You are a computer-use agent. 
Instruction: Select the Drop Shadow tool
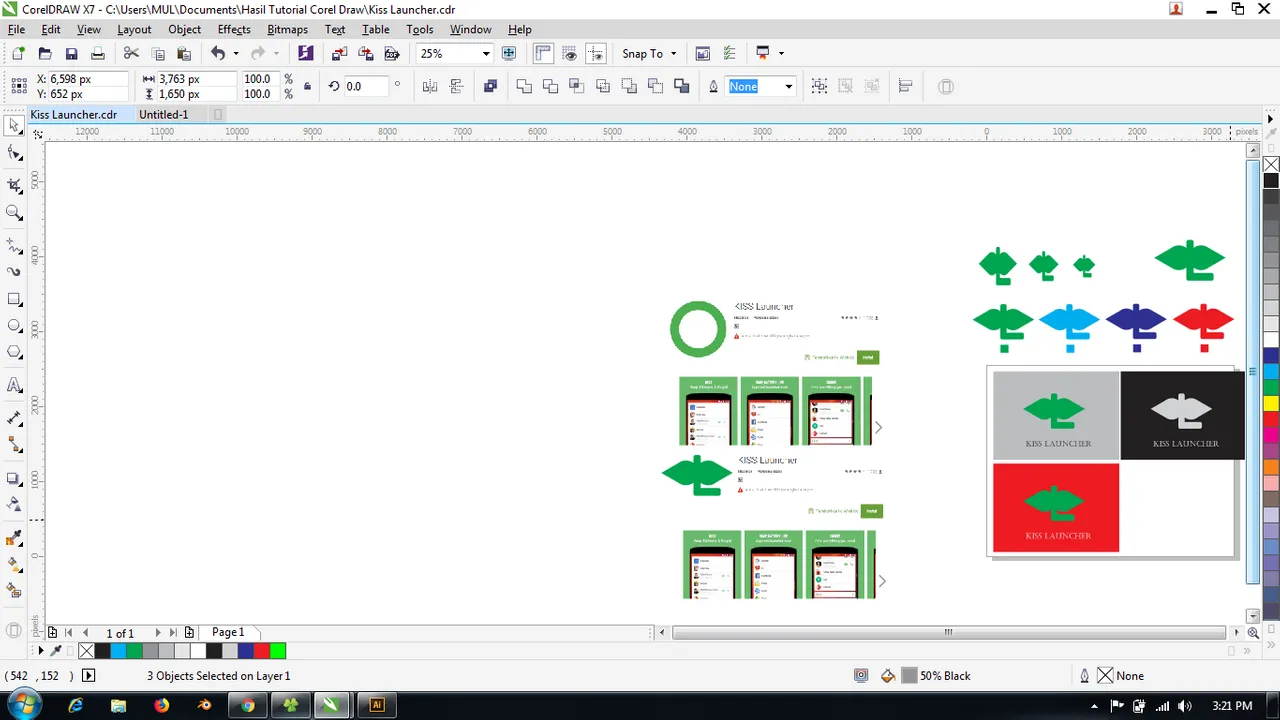(x=14, y=478)
